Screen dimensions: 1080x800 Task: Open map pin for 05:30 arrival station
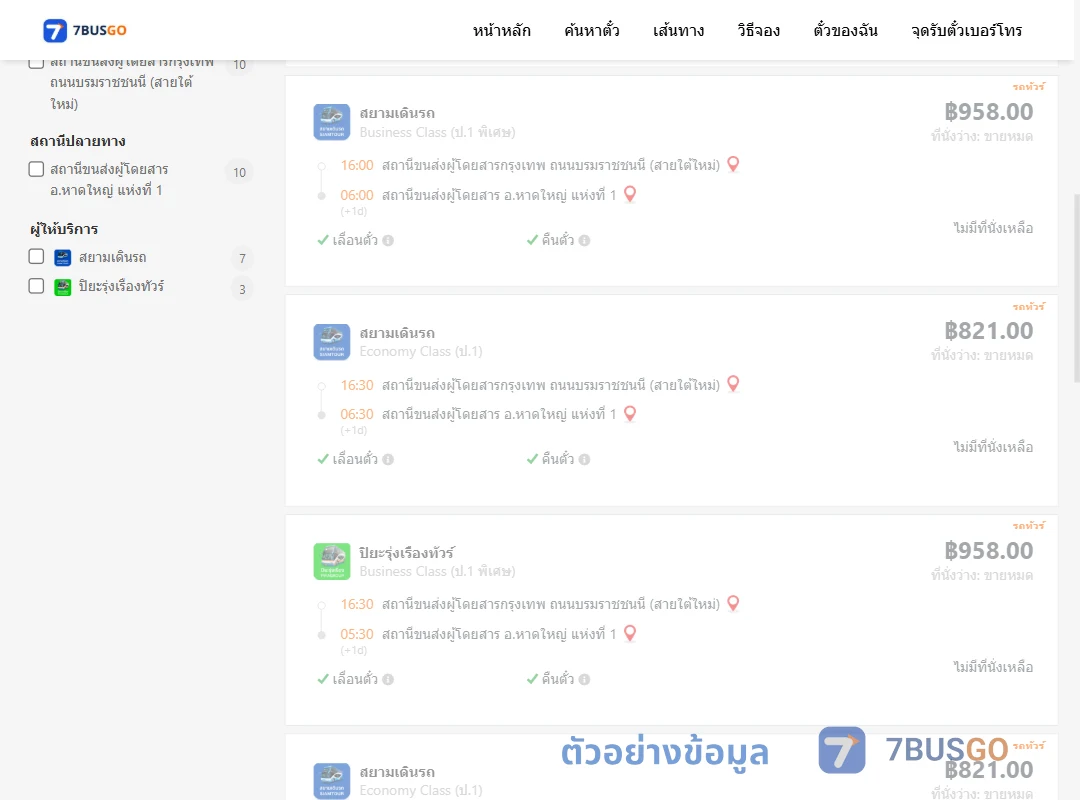coord(630,633)
